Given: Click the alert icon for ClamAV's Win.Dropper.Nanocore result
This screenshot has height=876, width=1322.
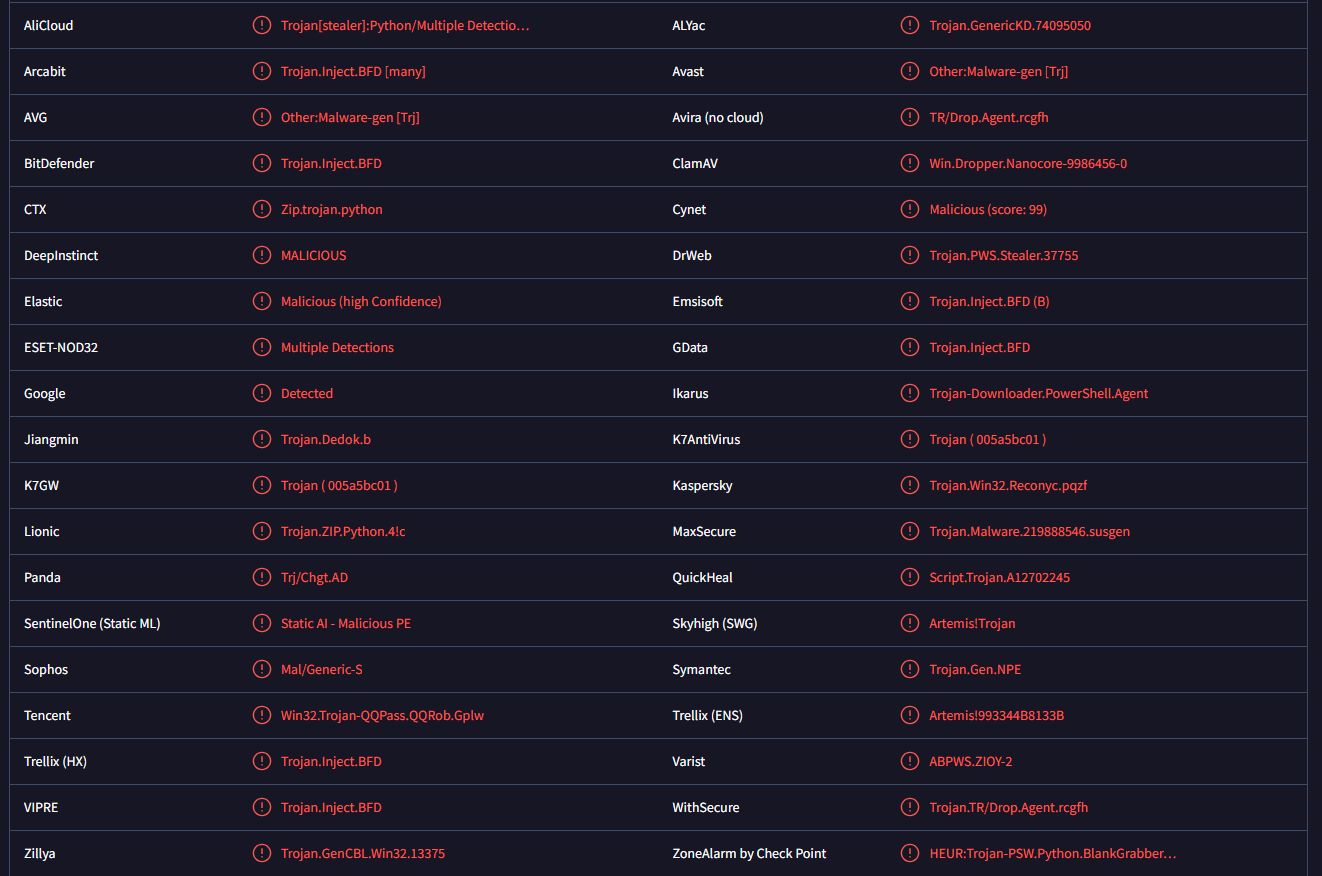Looking at the screenshot, I should [910, 163].
